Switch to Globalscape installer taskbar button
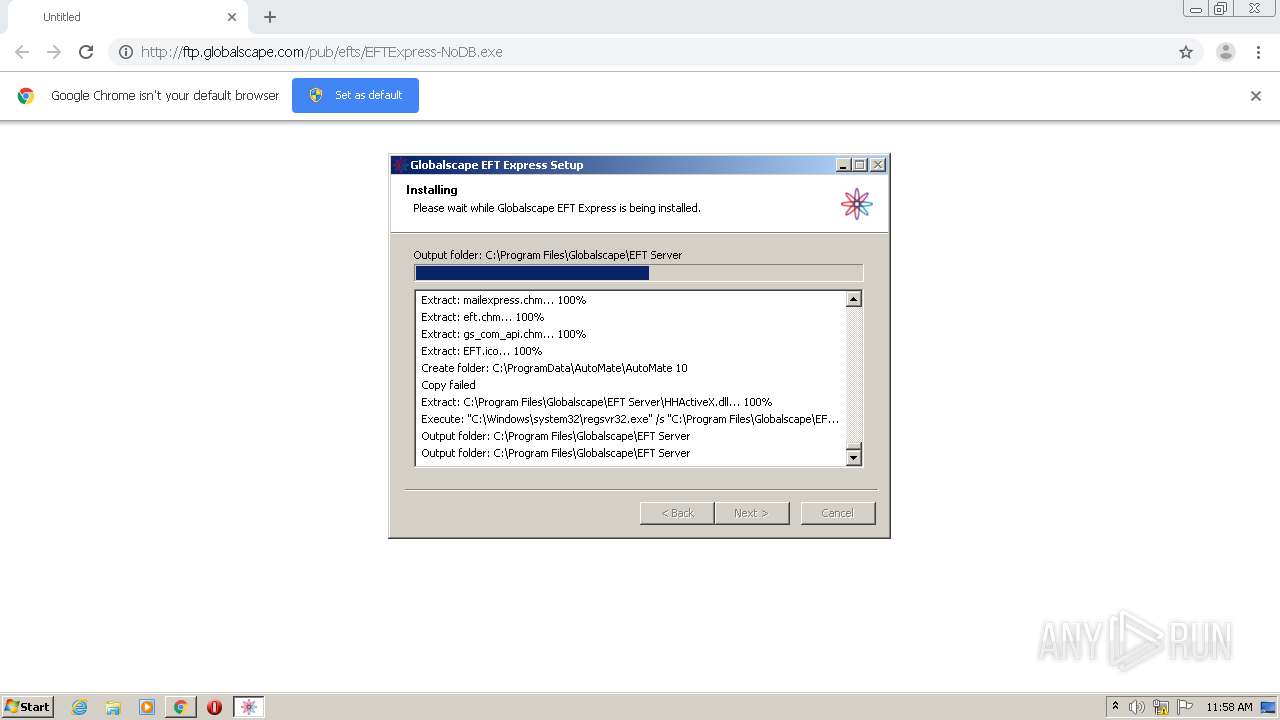 (249, 707)
